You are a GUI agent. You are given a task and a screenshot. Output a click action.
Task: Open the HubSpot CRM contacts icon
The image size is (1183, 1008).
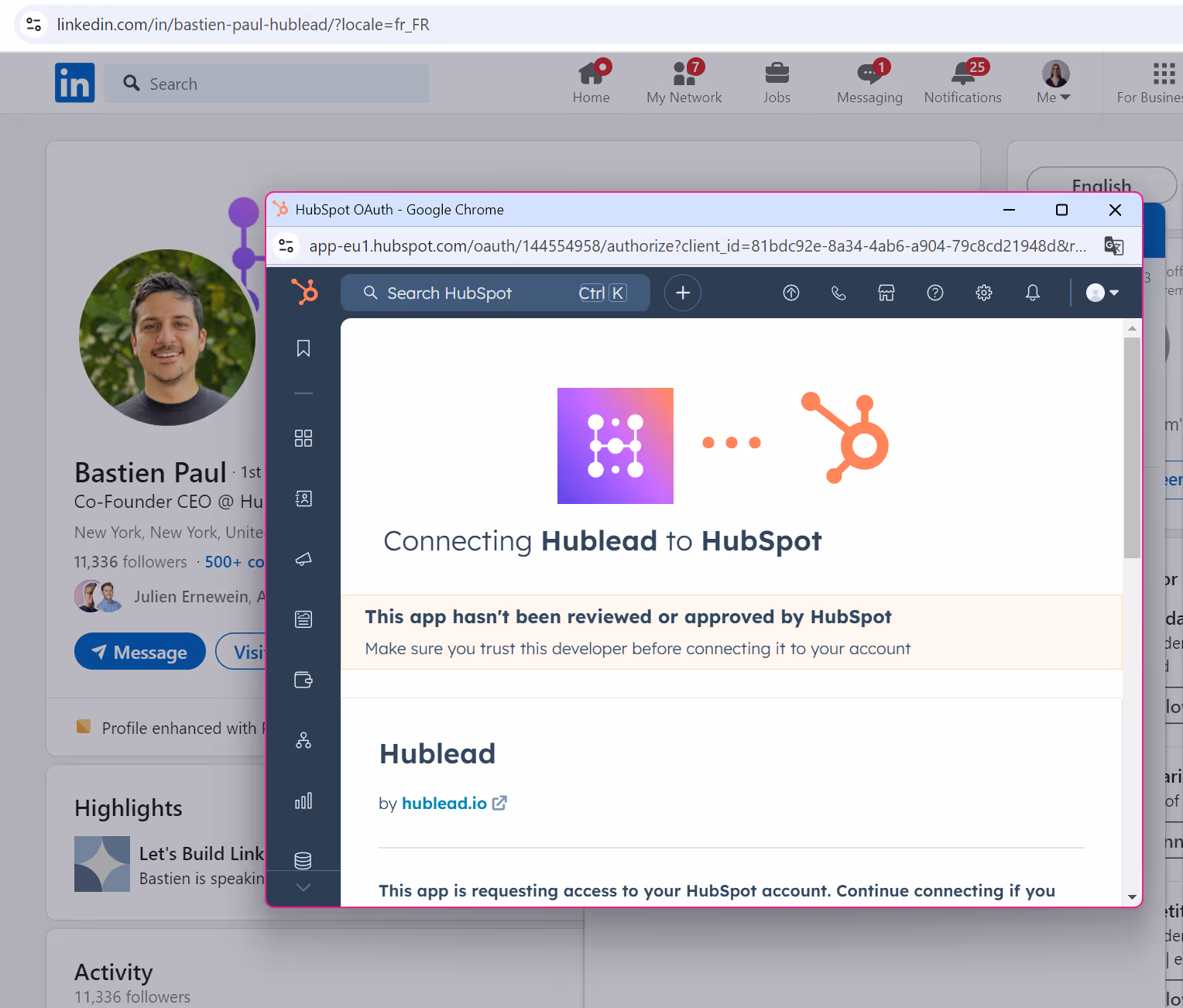303,498
